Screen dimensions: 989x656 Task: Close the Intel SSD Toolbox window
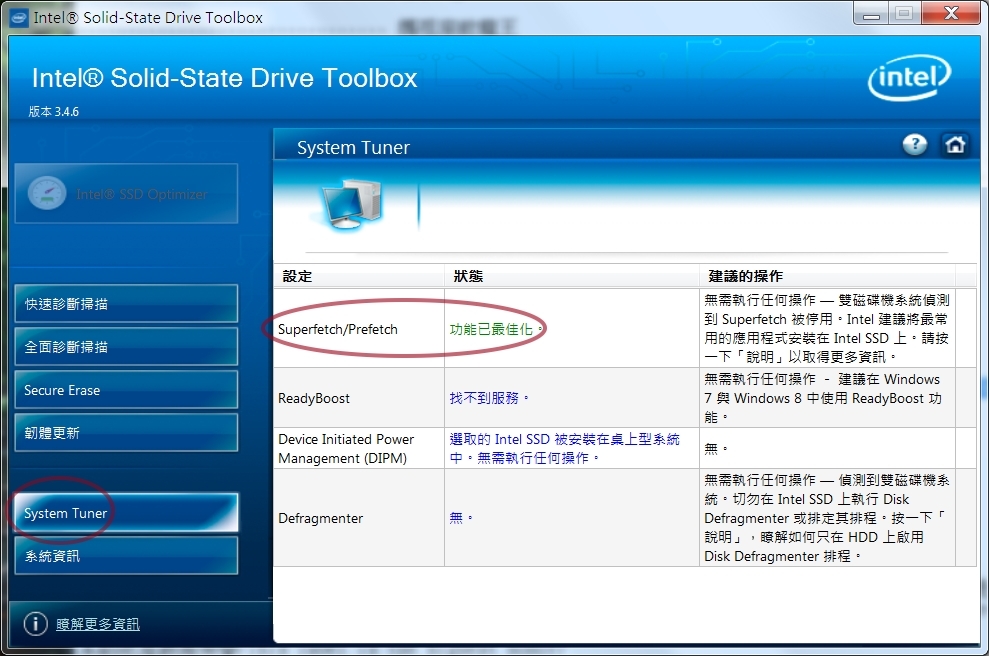[x=951, y=13]
